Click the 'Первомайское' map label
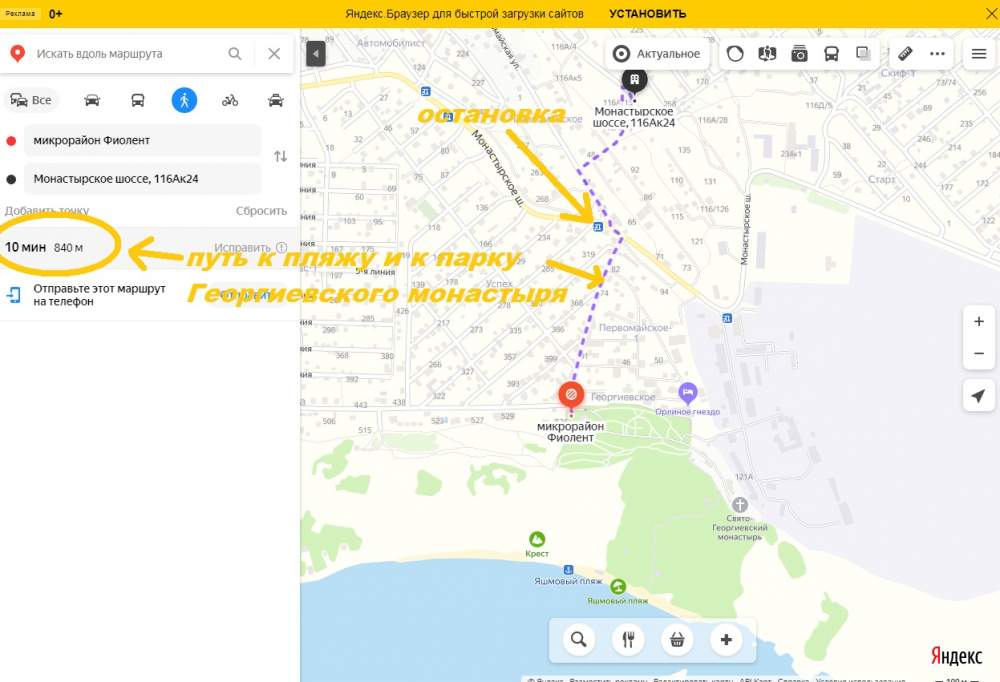 (x=634, y=328)
